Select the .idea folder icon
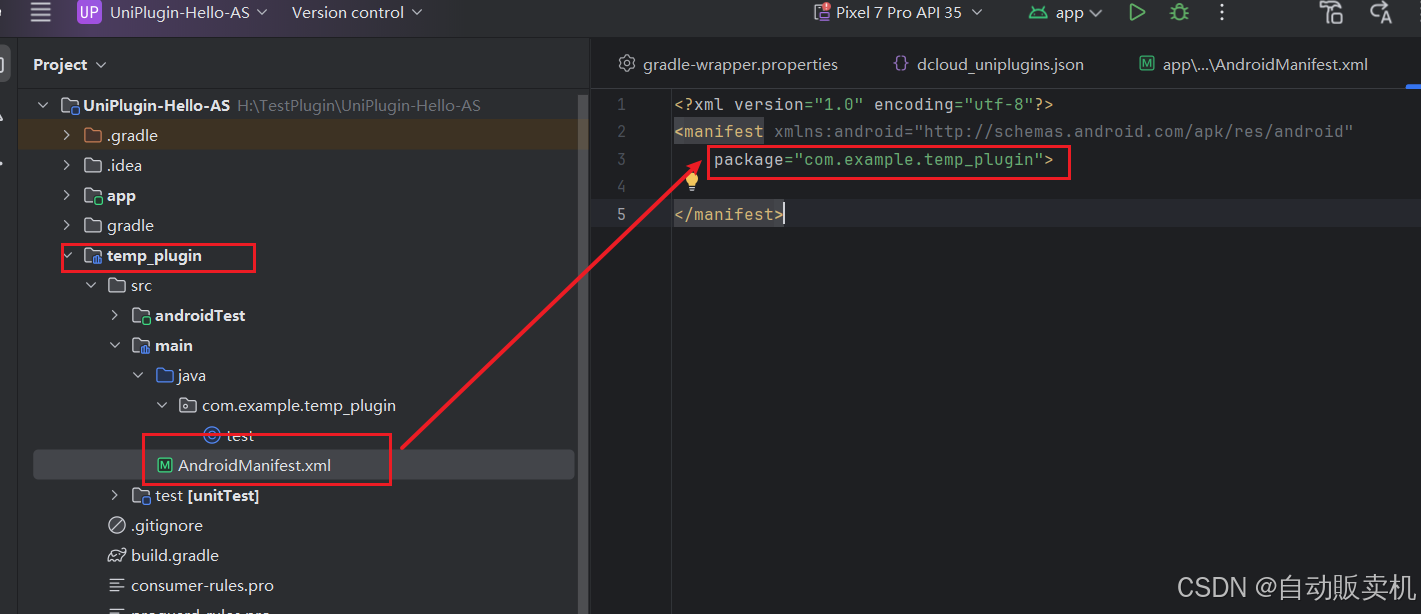The image size is (1421, 614). pos(93,165)
